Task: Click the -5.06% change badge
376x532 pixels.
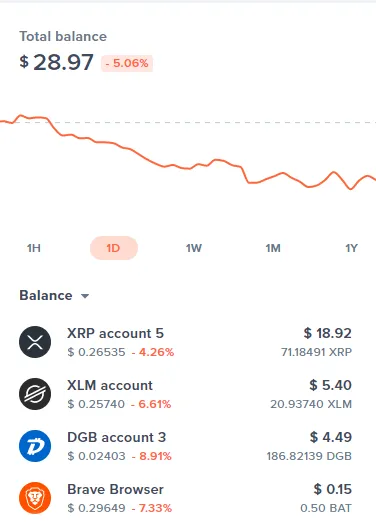Action: point(127,63)
